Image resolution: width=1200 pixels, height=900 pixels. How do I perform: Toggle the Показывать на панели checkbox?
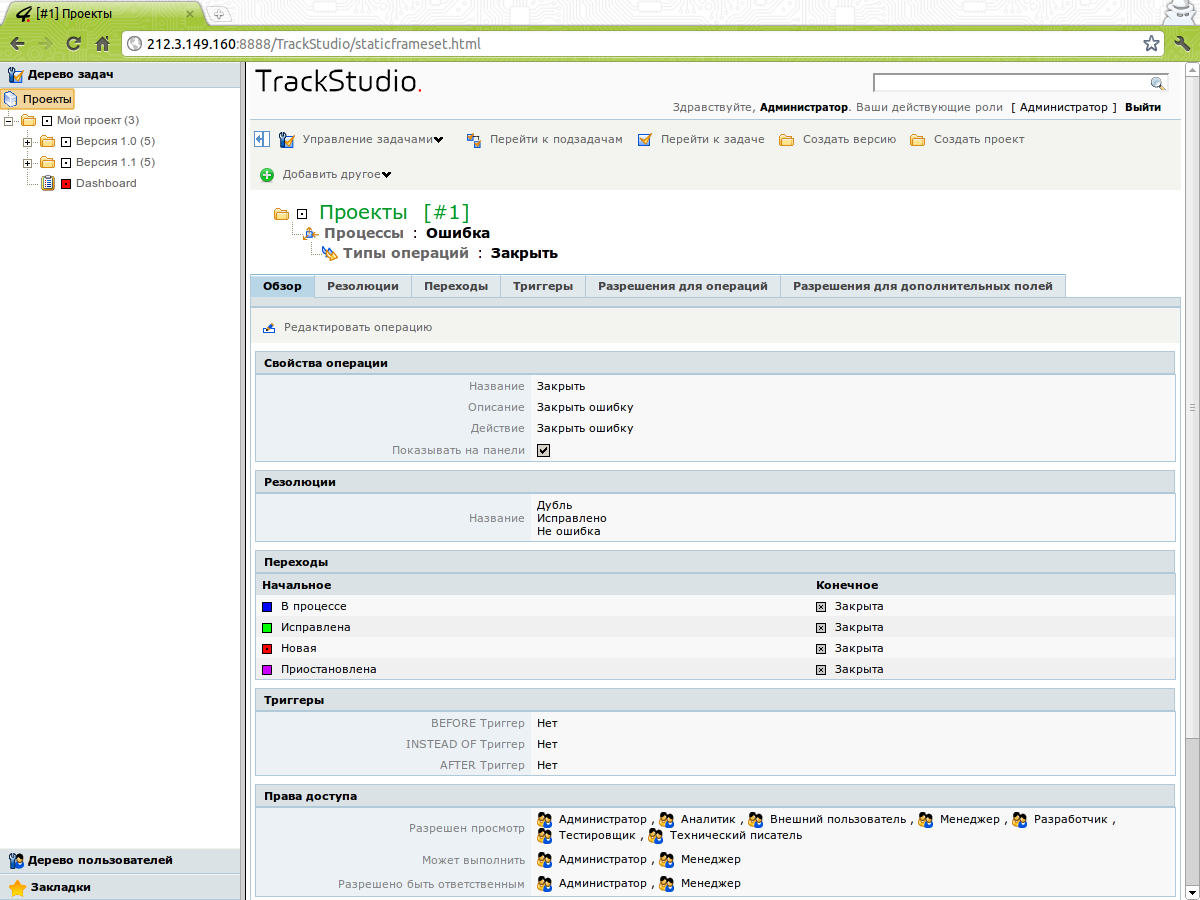[544, 450]
